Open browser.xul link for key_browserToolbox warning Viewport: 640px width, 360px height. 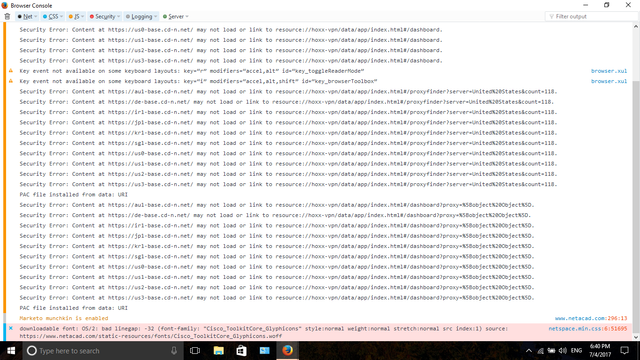coord(609,81)
